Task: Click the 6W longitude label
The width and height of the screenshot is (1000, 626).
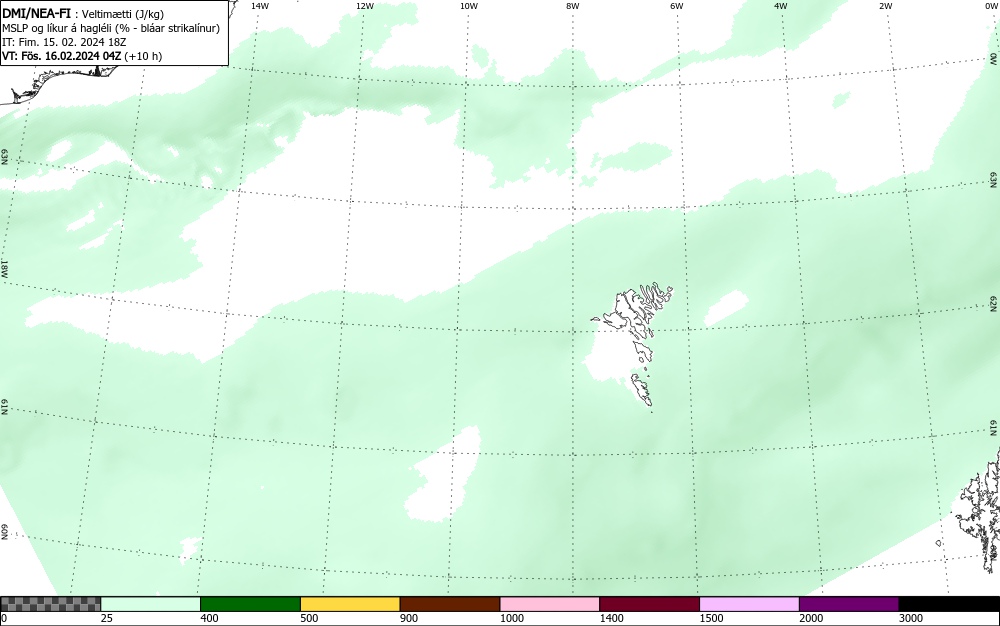Action: point(677,6)
